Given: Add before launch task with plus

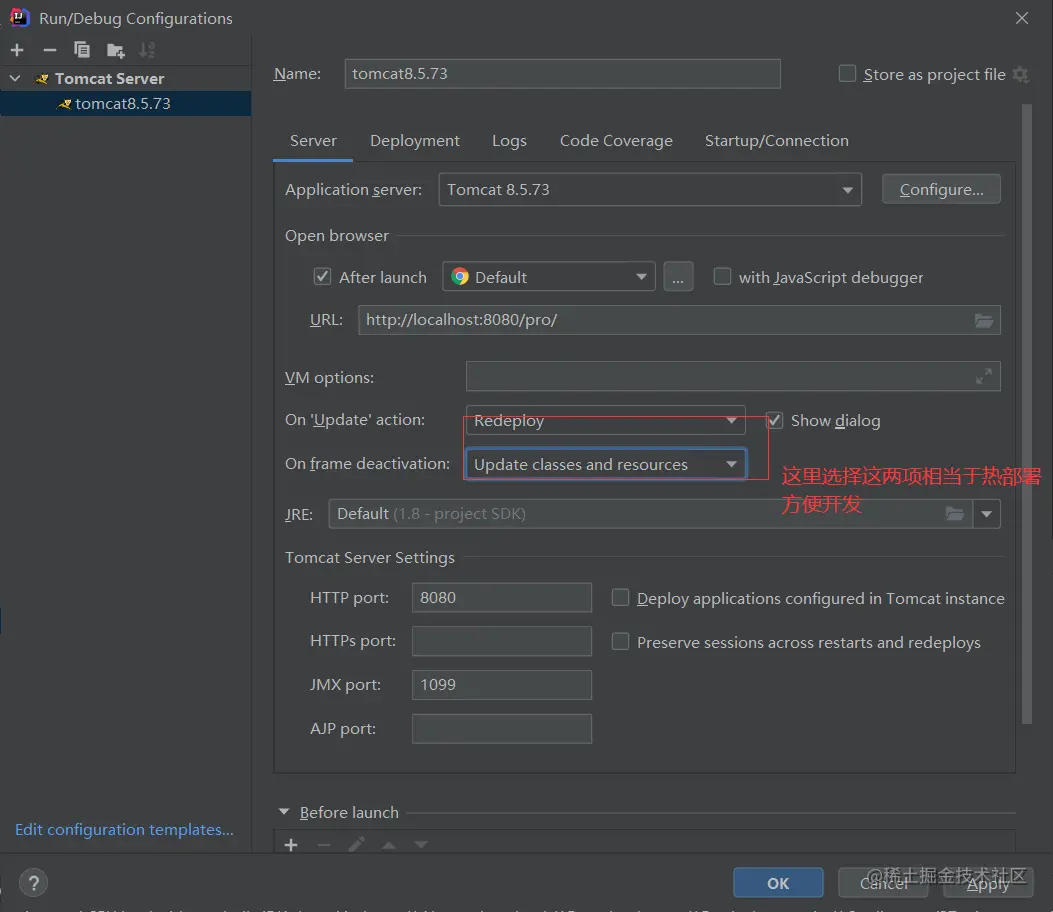Looking at the screenshot, I should coord(291,845).
